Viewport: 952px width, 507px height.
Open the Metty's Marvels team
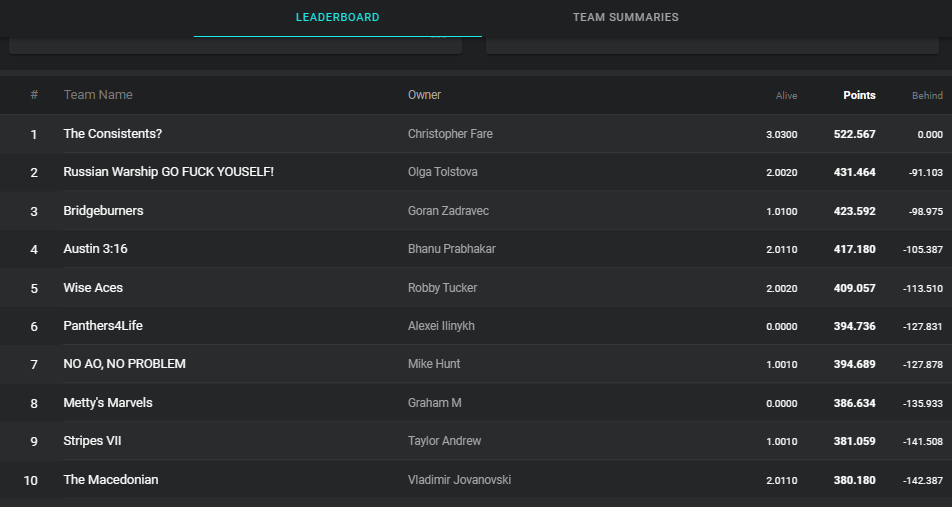point(108,403)
